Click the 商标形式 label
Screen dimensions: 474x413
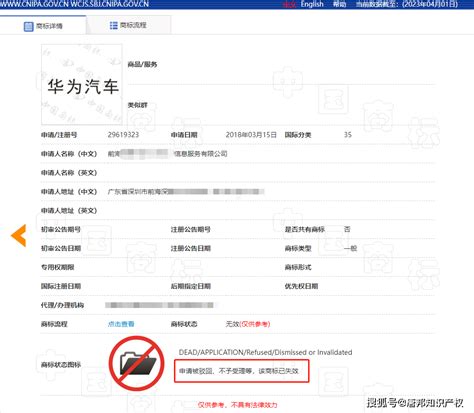(298, 267)
